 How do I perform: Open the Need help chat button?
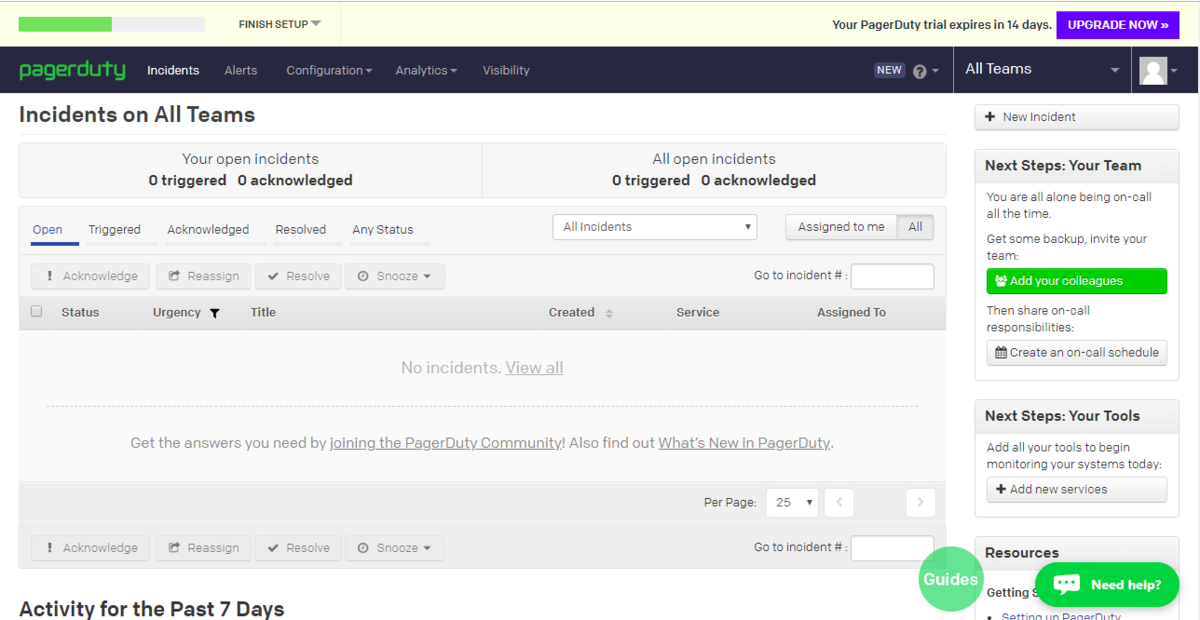(1107, 585)
